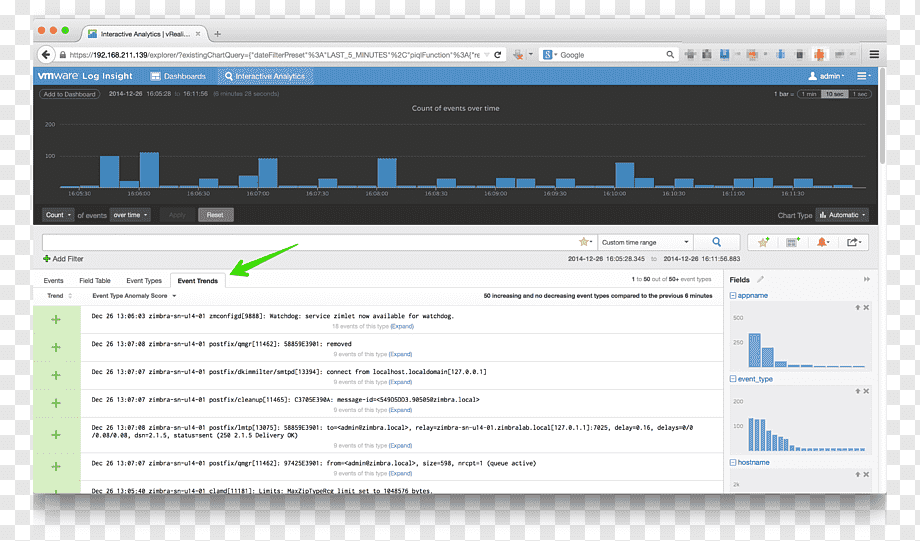The width and height of the screenshot is (920, 541).
Task: Click the bar near 16:06:00 in events chart
Action: point(149,170)
